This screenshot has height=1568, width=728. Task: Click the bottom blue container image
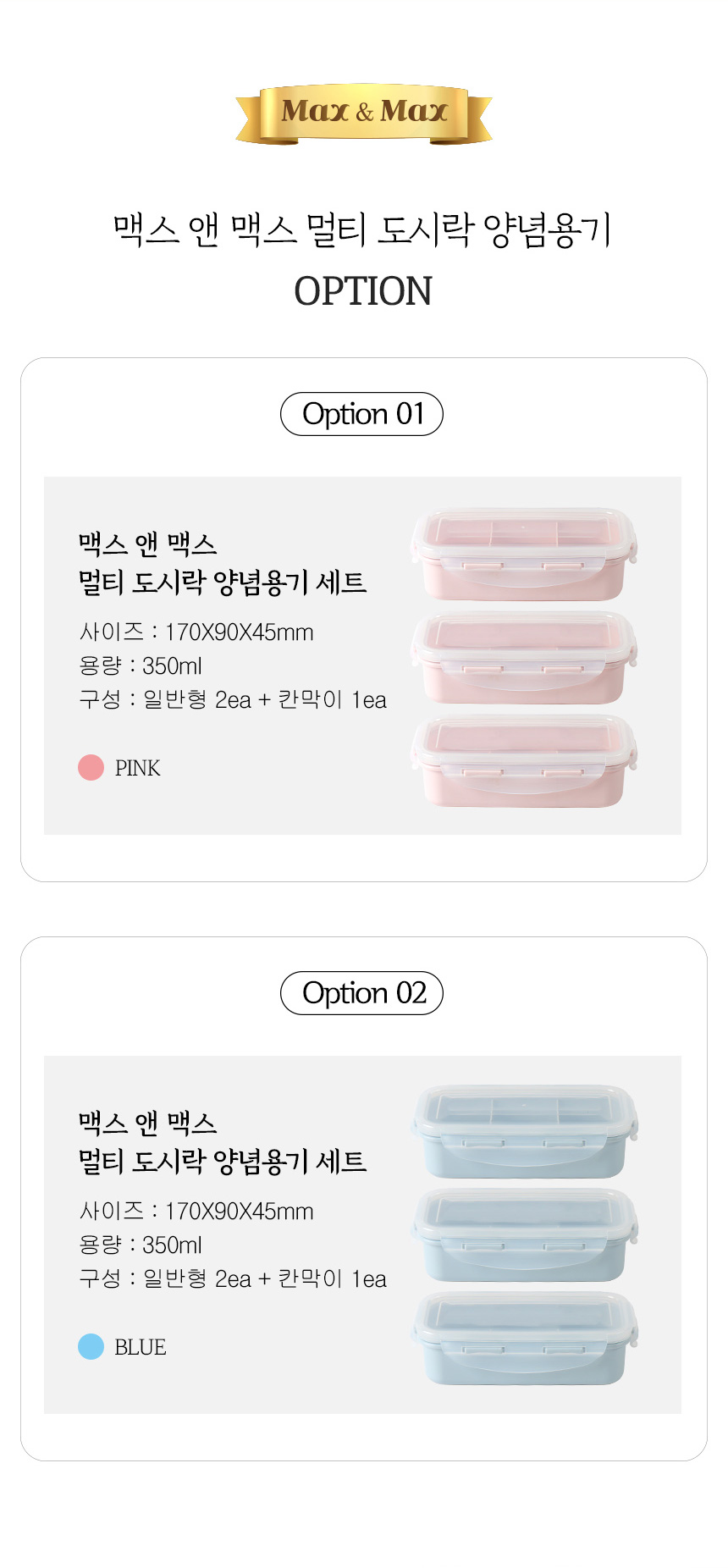pyautogui.click(x=524, y=1339)
